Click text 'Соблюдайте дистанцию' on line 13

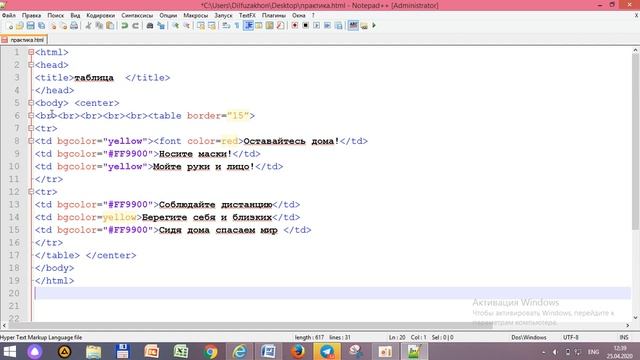tap(216, 204)
